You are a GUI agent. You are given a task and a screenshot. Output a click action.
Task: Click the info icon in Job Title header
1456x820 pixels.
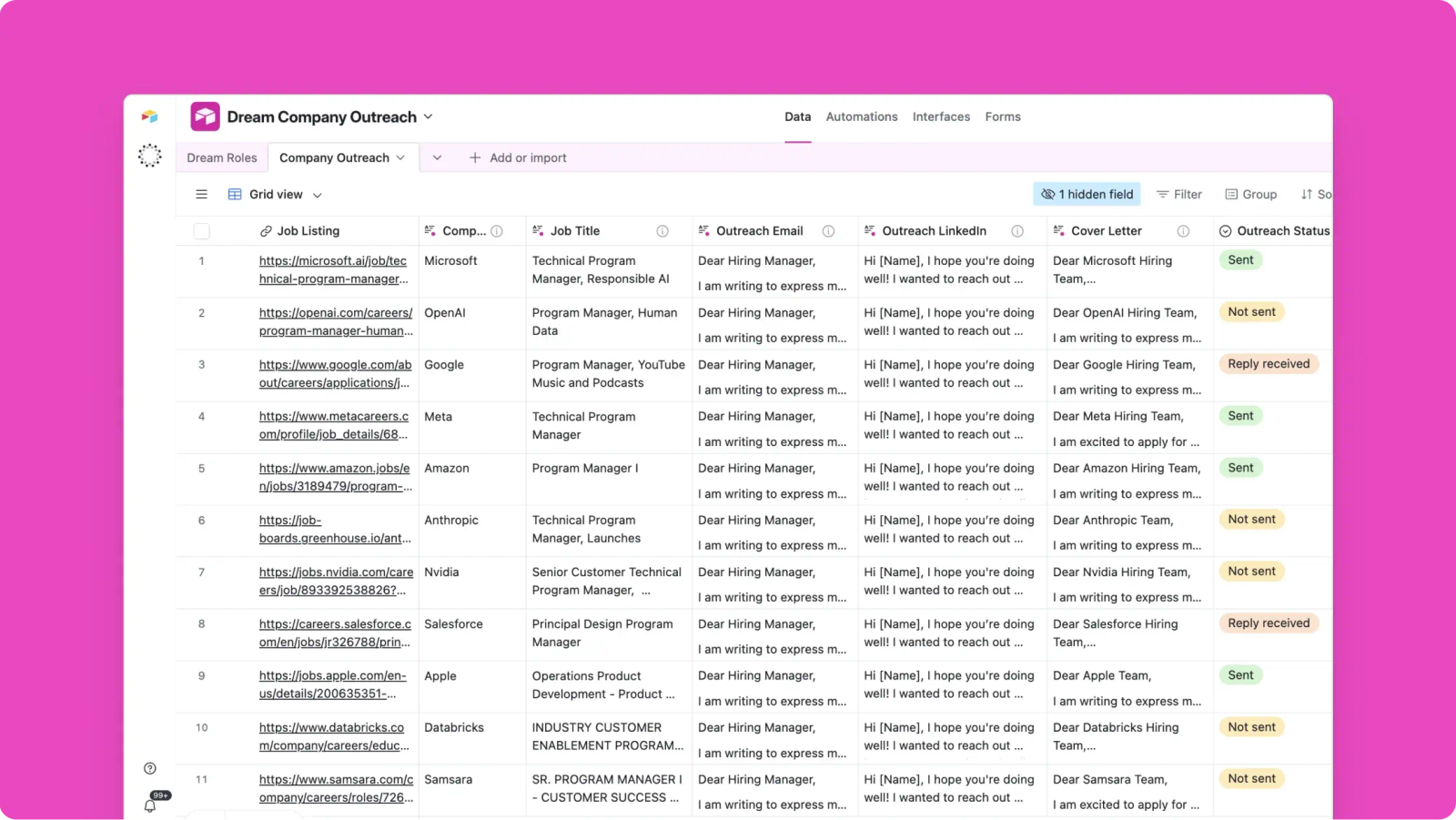pyautogui.click(x=662, y=231)
